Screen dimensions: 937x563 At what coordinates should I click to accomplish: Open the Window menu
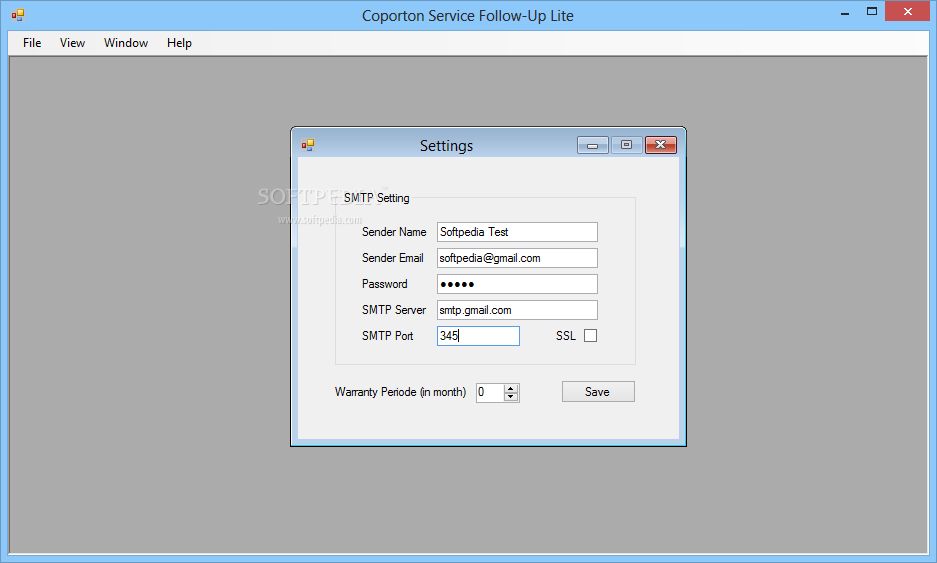(x=126, y=43)
